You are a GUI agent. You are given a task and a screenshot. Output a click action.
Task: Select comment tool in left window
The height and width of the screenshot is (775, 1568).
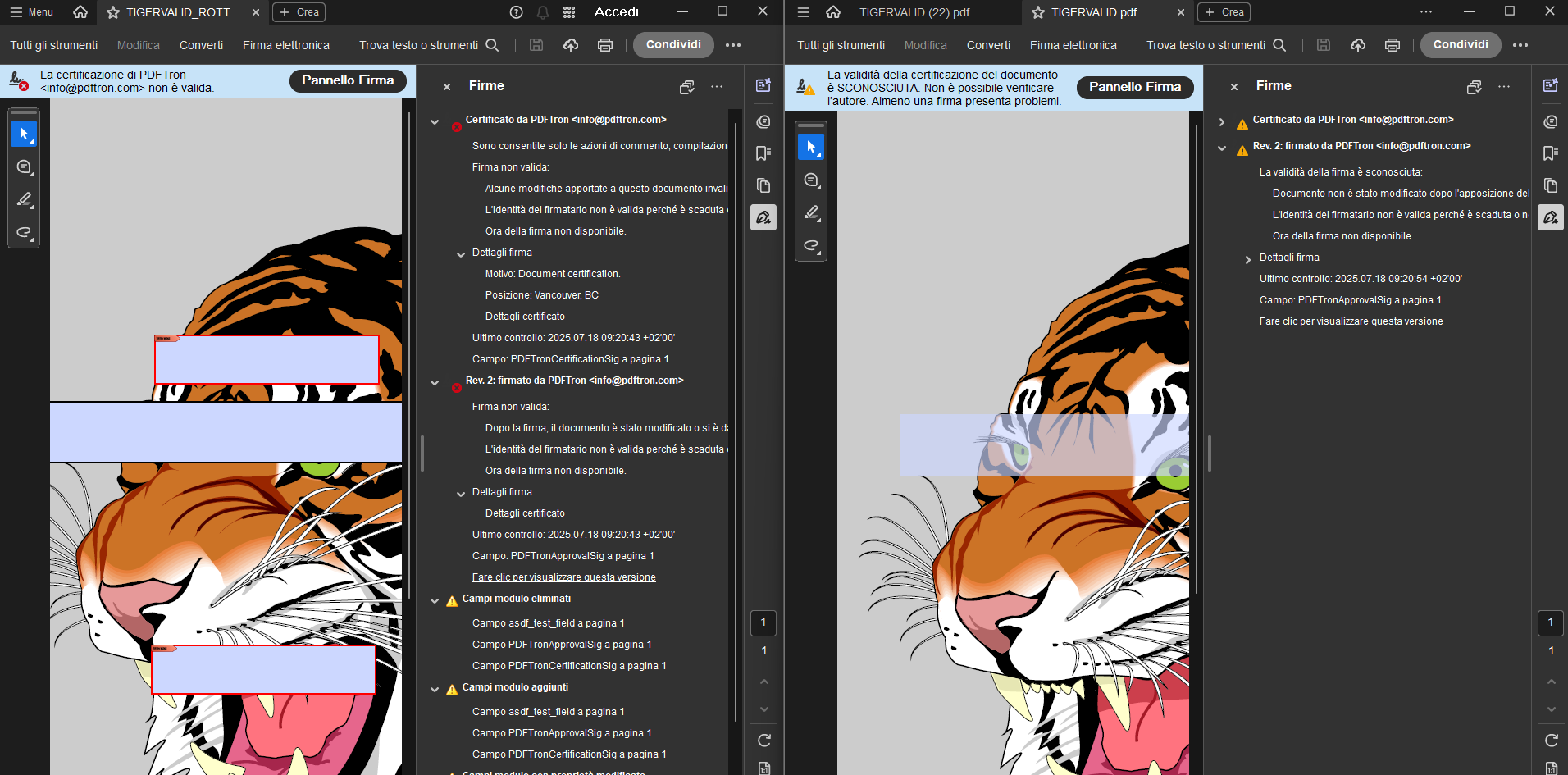pos(24,166)
